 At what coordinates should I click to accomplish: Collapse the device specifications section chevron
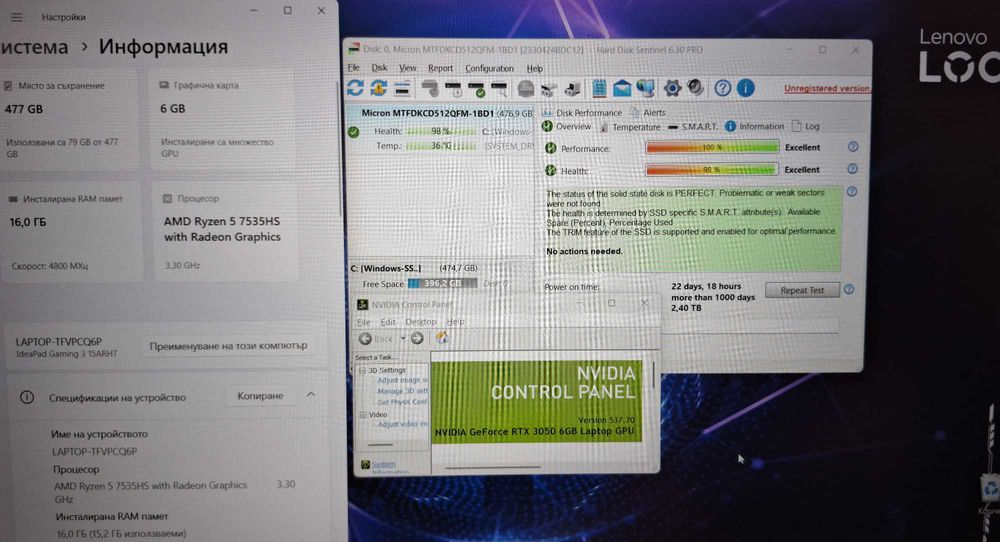pos(311,395)
